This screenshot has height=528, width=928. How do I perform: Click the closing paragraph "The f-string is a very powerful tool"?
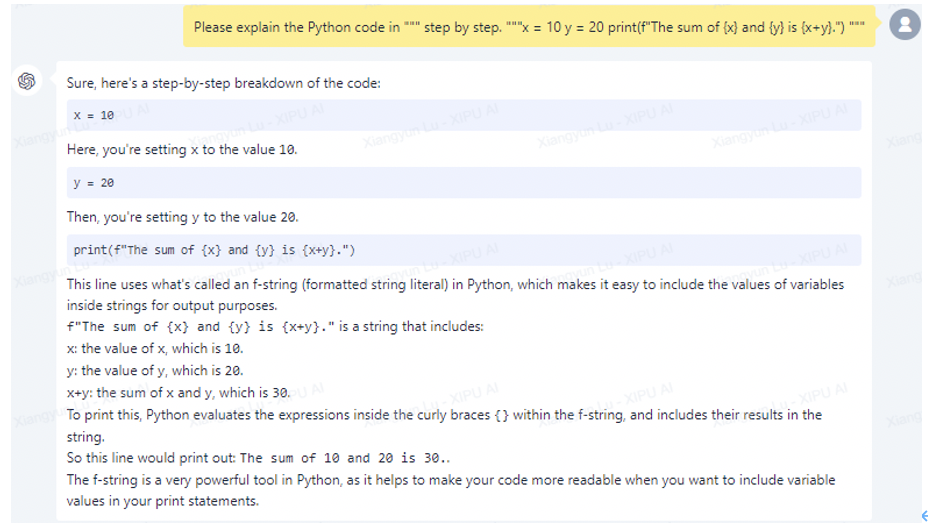(450, 490)
